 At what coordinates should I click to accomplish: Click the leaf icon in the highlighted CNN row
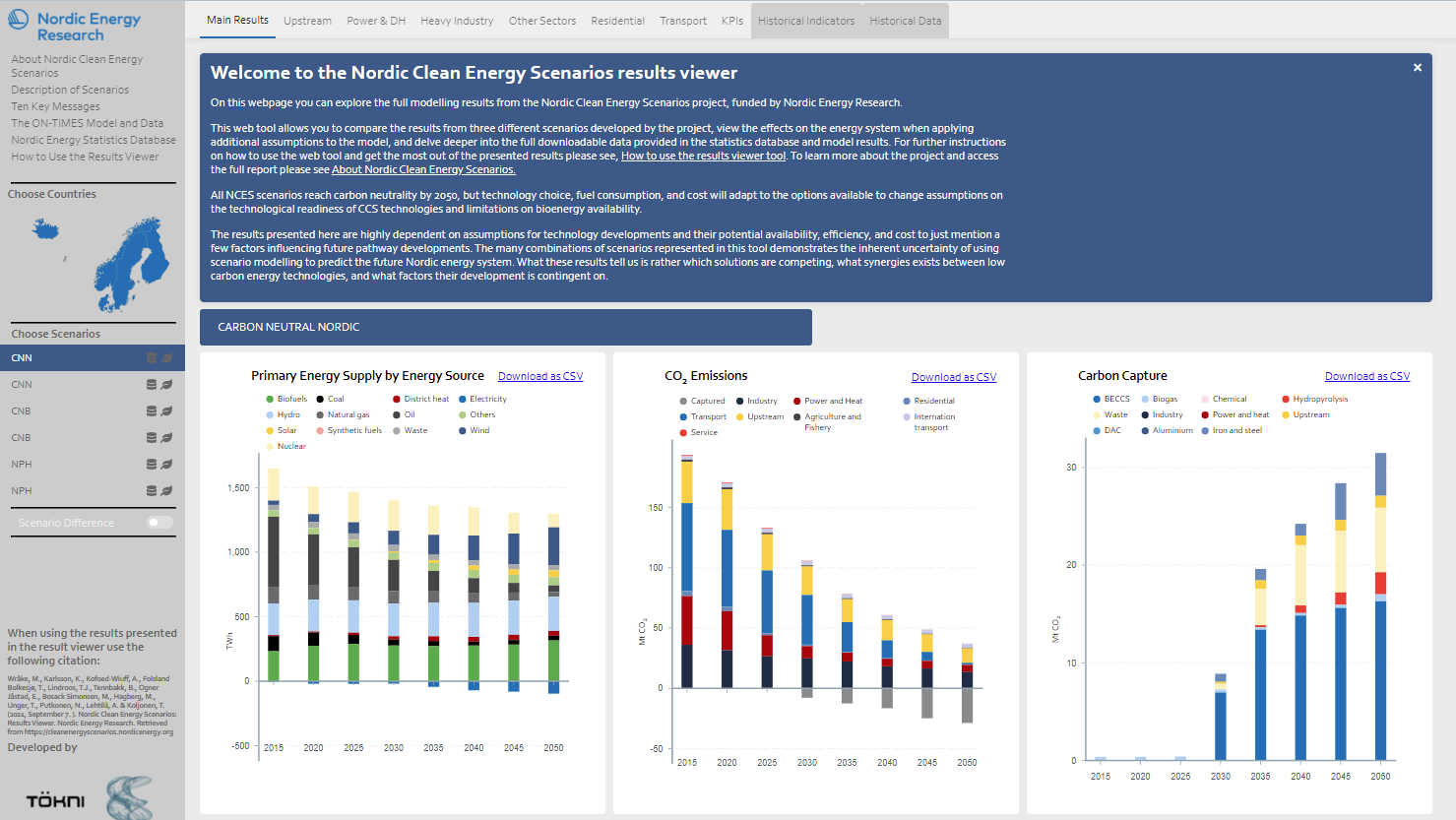[x=166, y=358]
